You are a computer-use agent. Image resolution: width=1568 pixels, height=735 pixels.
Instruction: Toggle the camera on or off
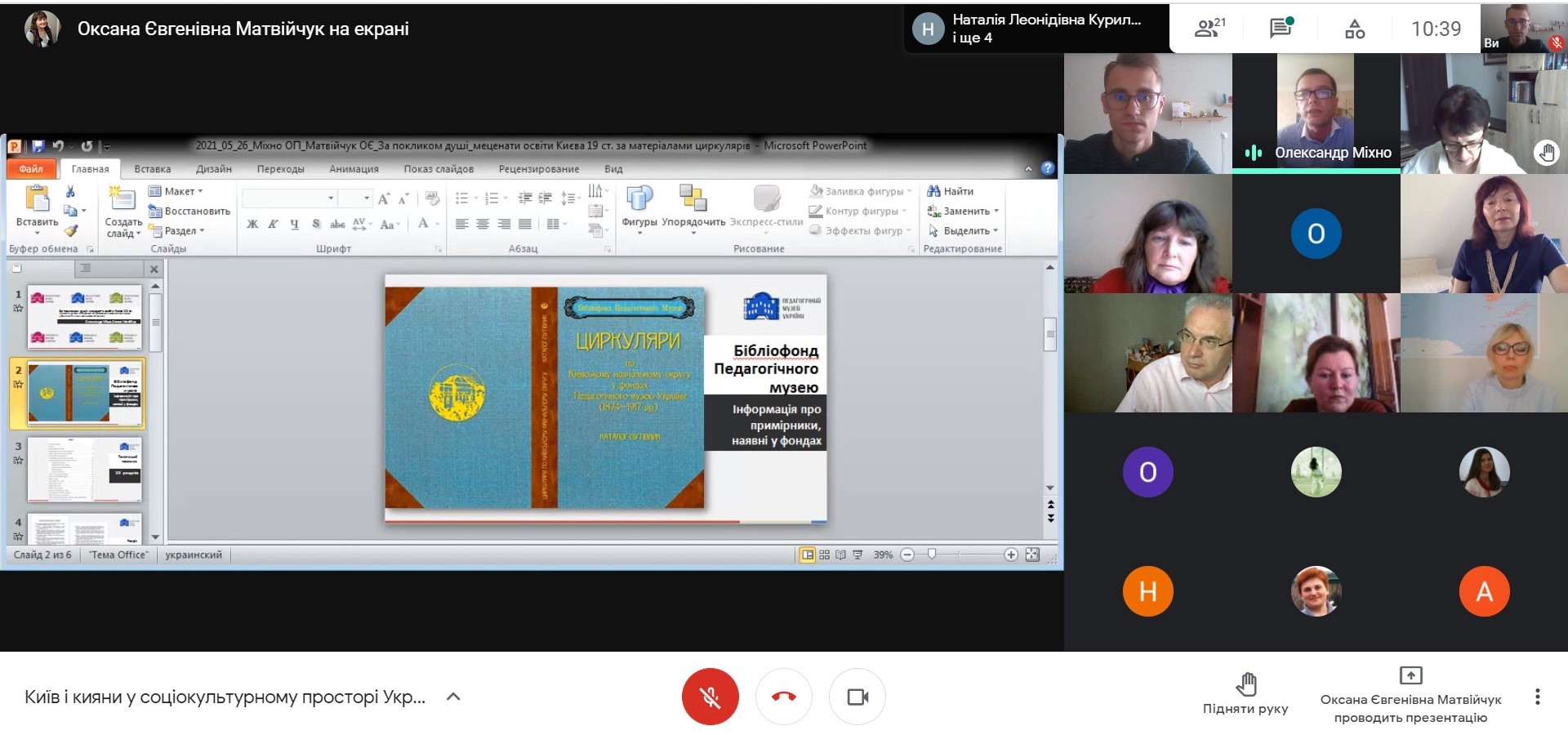pos(857,697)
